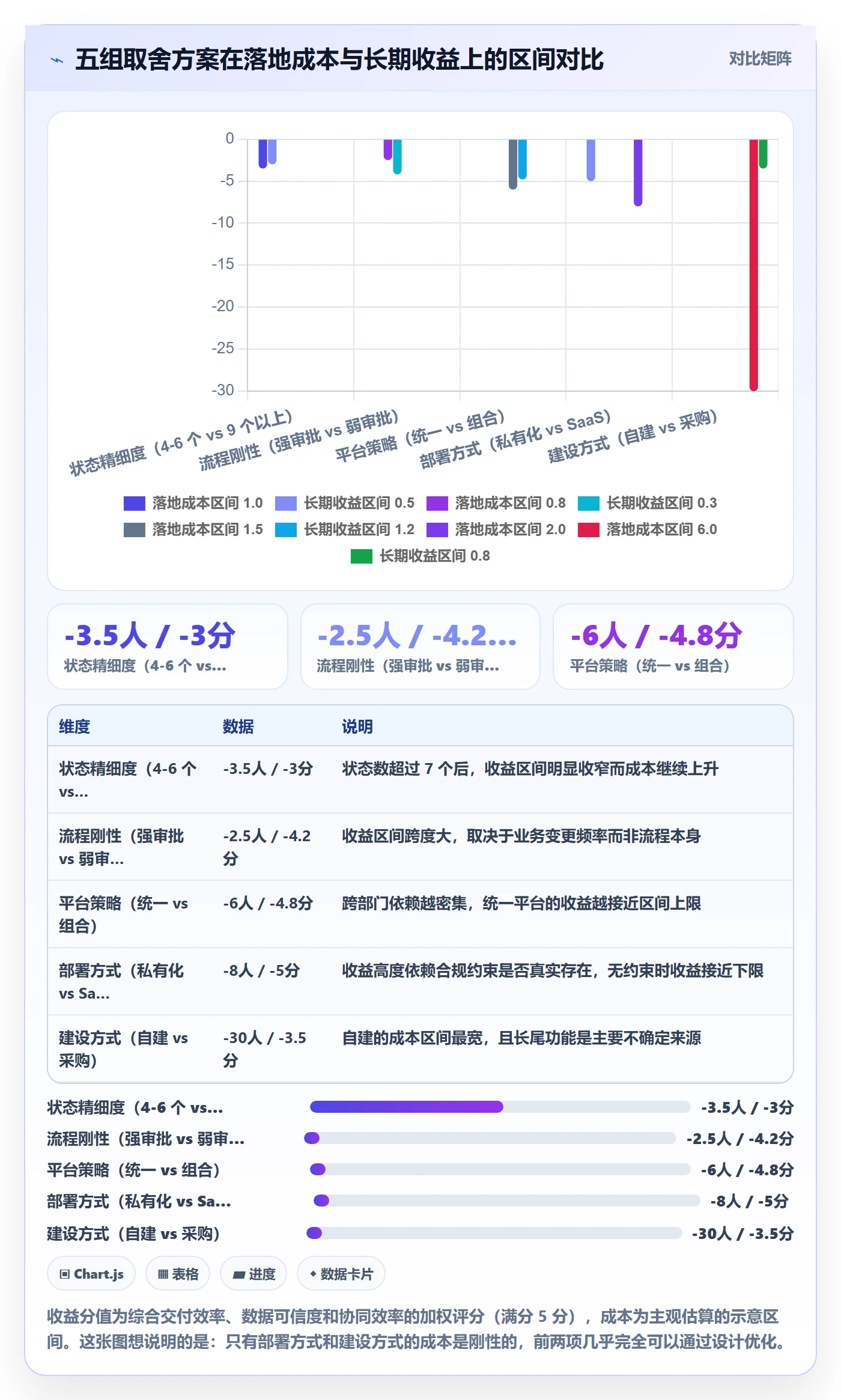Toggle the 落地成本区间 2.0 legend entry
Screen dimensions: 841x1400
tap(496, 529)
